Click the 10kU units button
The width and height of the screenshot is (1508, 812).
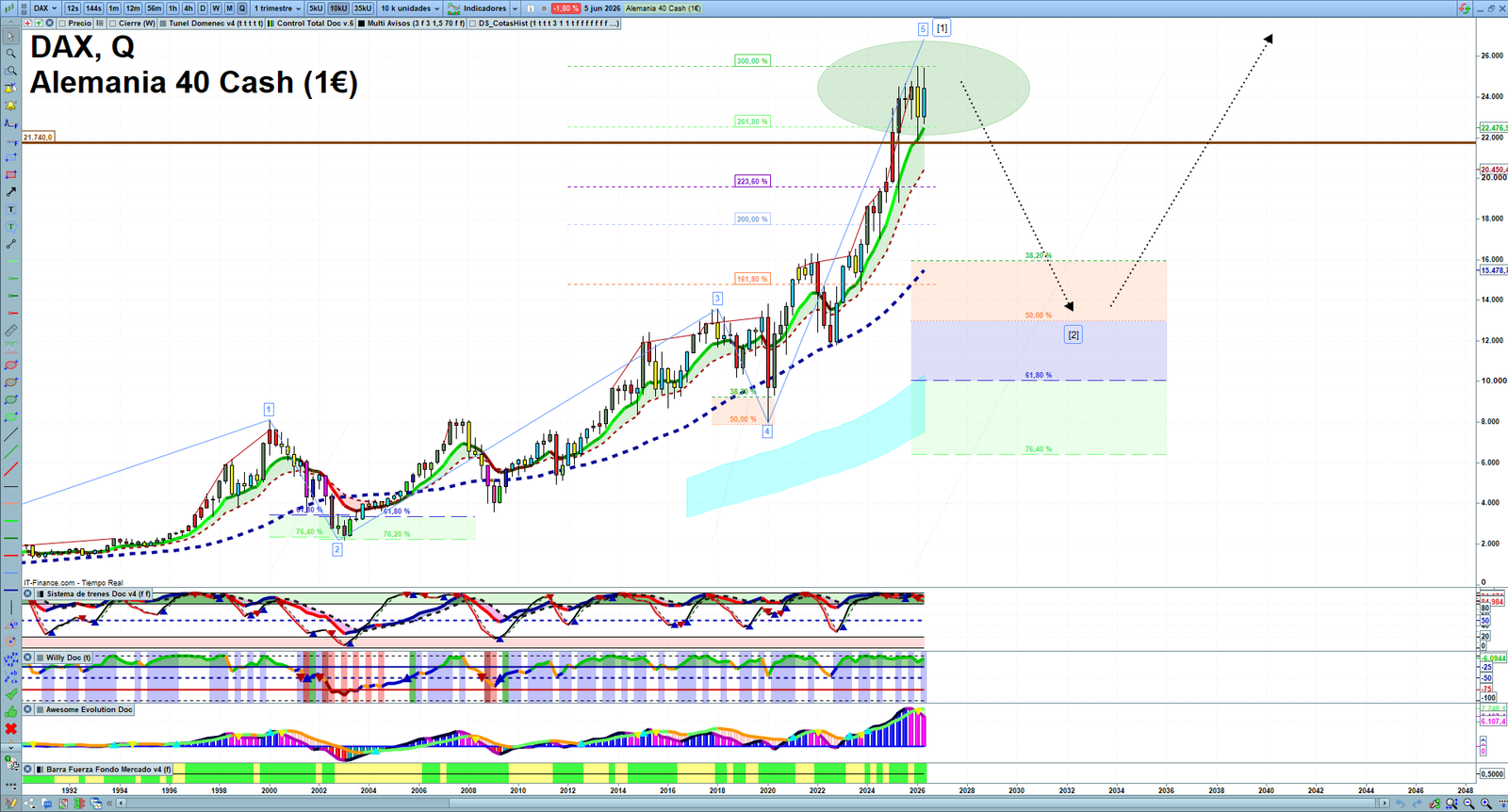pos(338,8)
